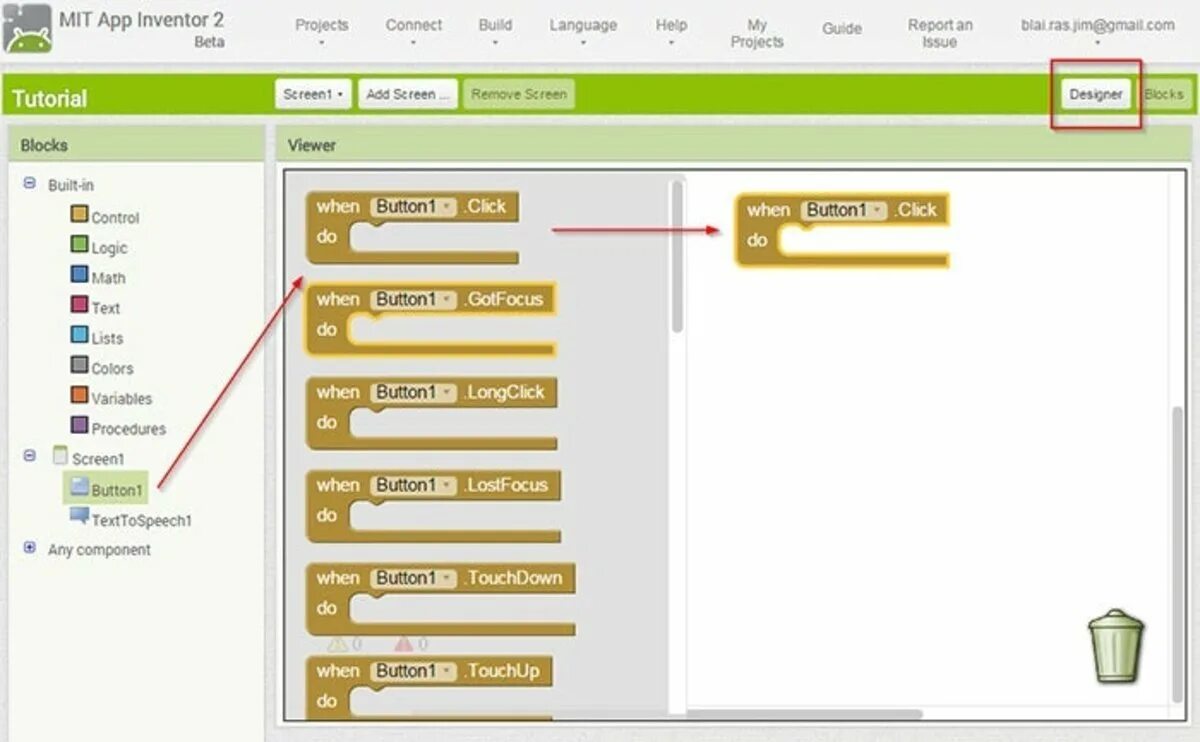Open Button1 dropdown in TouchUp block
This screenshot has height=742, width=1200.
(413, 671)
